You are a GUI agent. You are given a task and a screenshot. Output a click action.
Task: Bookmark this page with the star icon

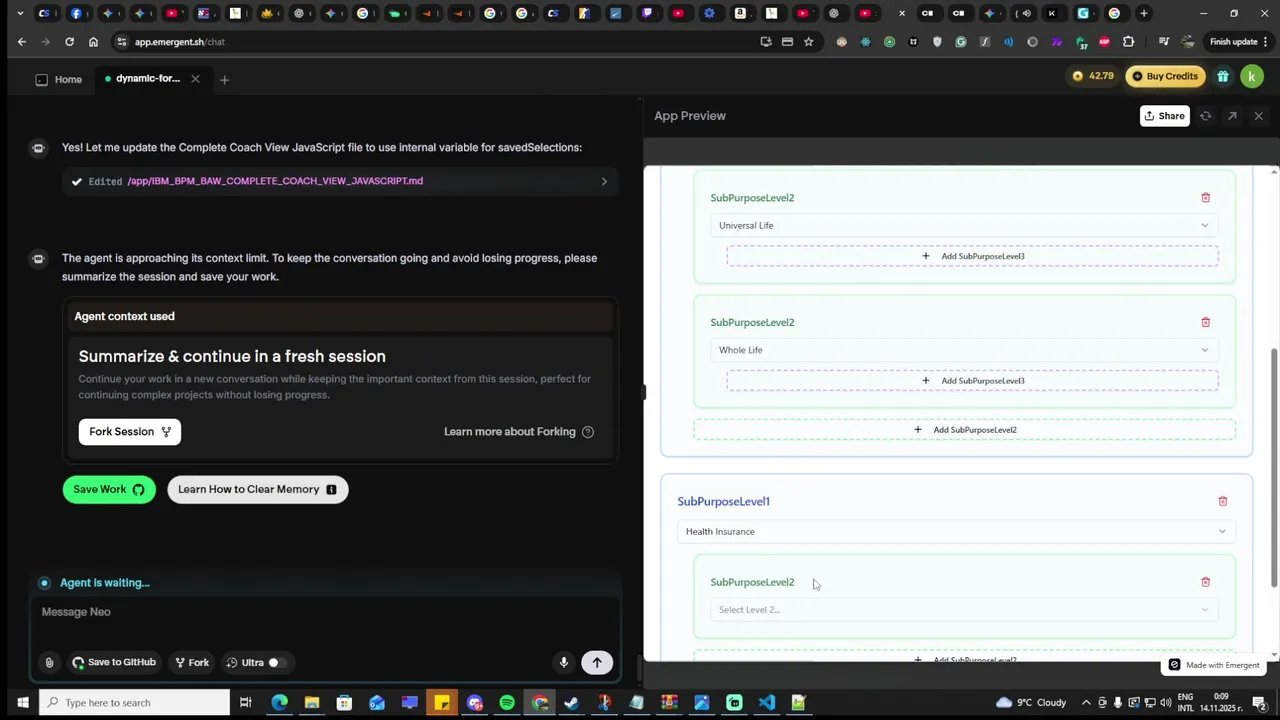(x=808, y=42)
